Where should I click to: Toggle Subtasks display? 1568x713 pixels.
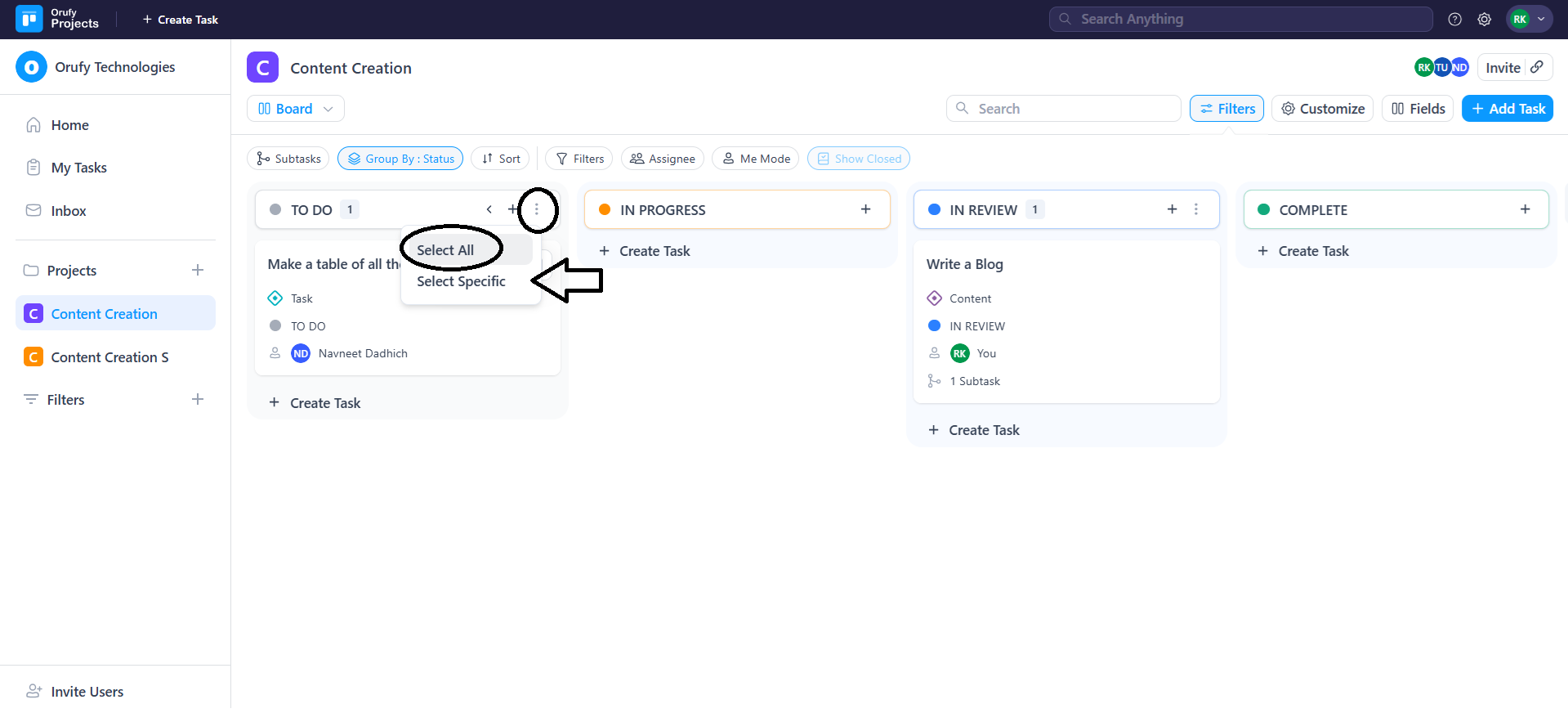point(288,159)
